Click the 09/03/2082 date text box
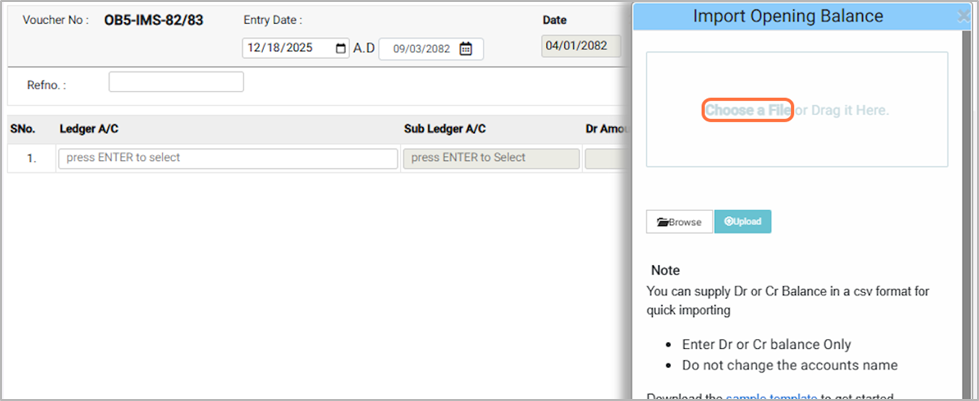 coord(420,49)
